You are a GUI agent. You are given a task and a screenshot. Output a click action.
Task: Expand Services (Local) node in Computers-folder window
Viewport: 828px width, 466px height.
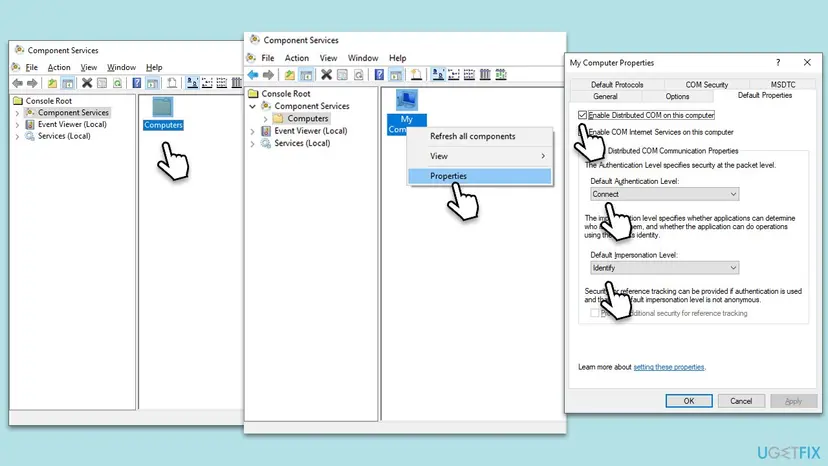pyautogui.click(x=17, y=136)
